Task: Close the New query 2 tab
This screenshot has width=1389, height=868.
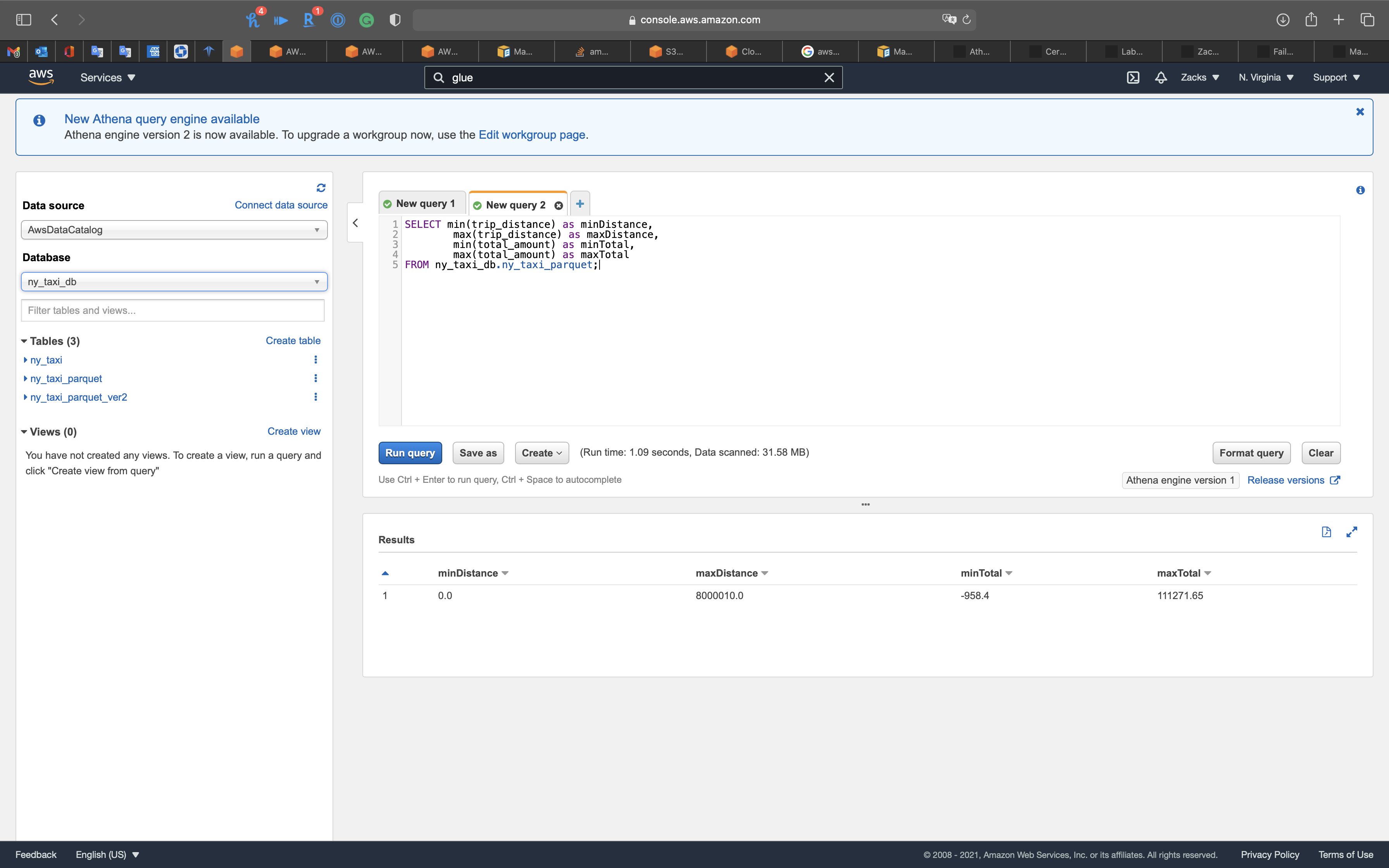Action: point(558,205)
